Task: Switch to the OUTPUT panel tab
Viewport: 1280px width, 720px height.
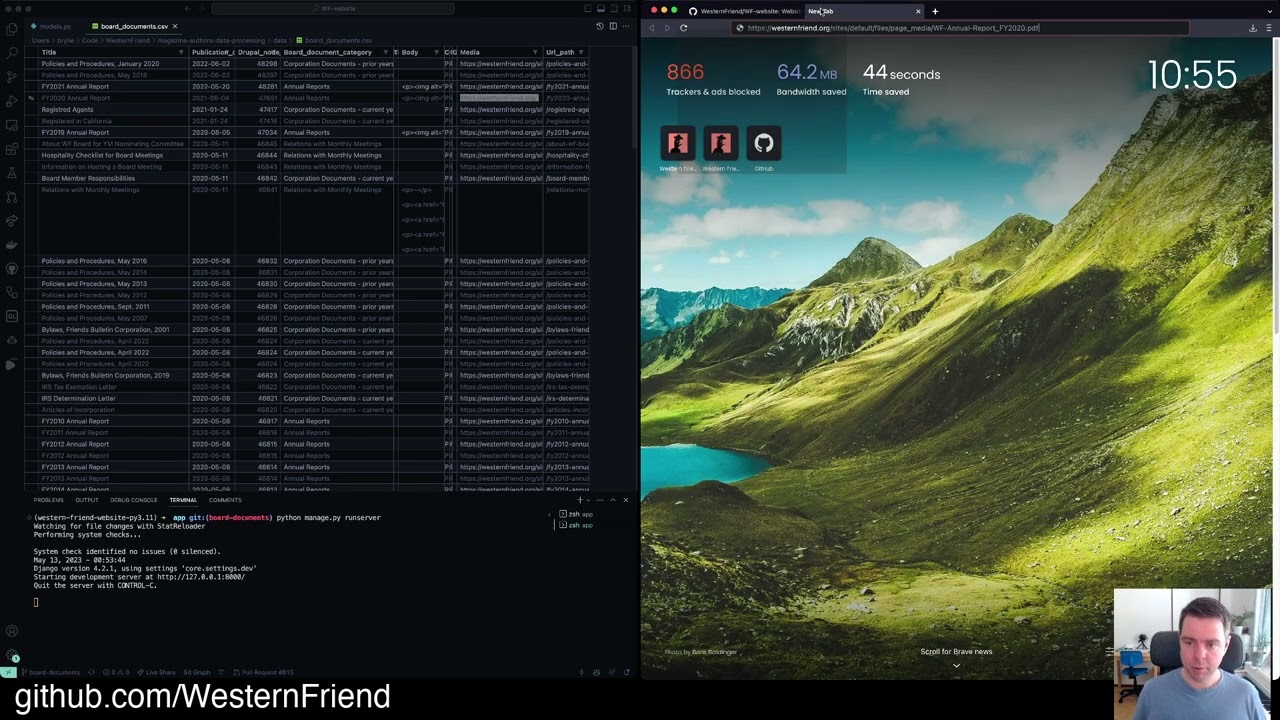Action: click(x=87, y=500)
